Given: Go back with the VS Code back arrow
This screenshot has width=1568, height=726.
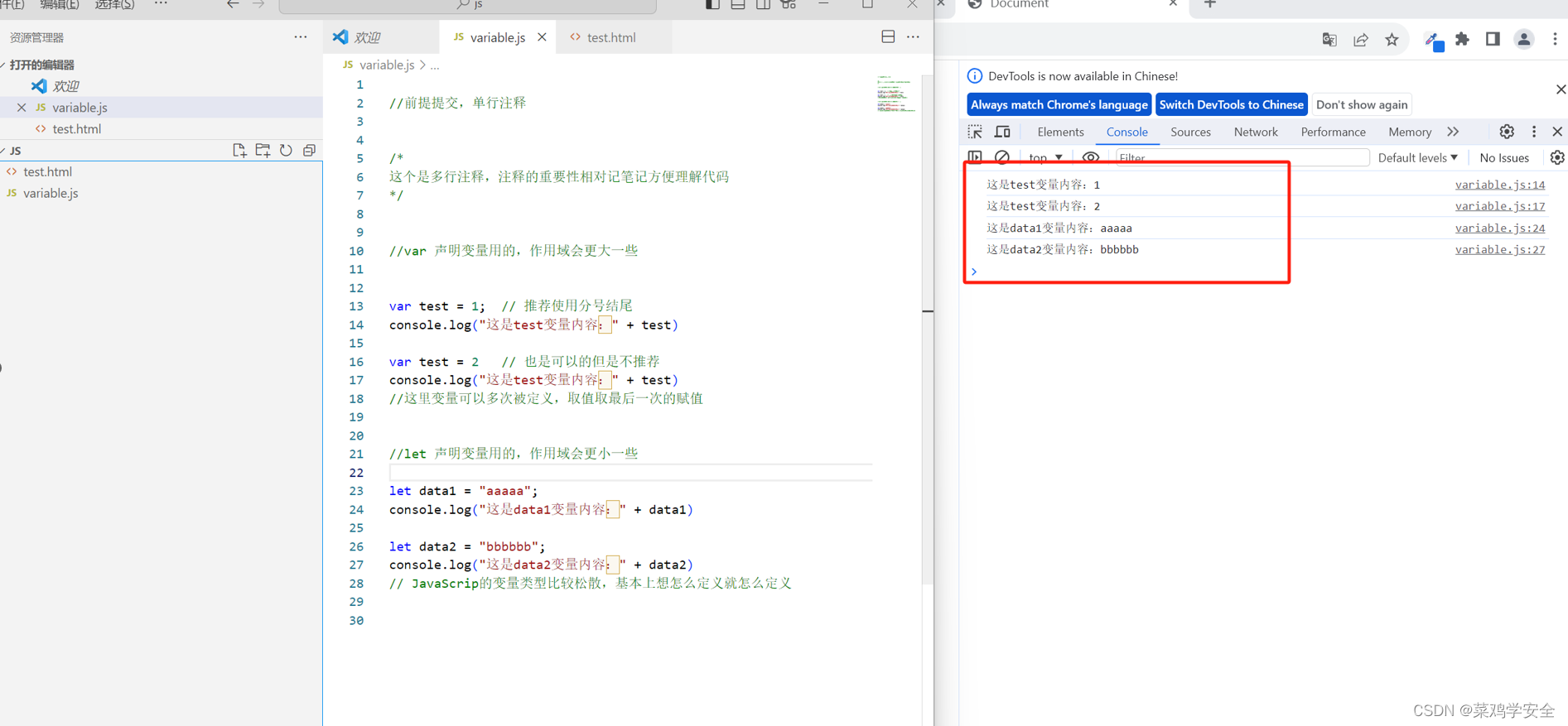Looking at the screenshot, I should (233, 4).
